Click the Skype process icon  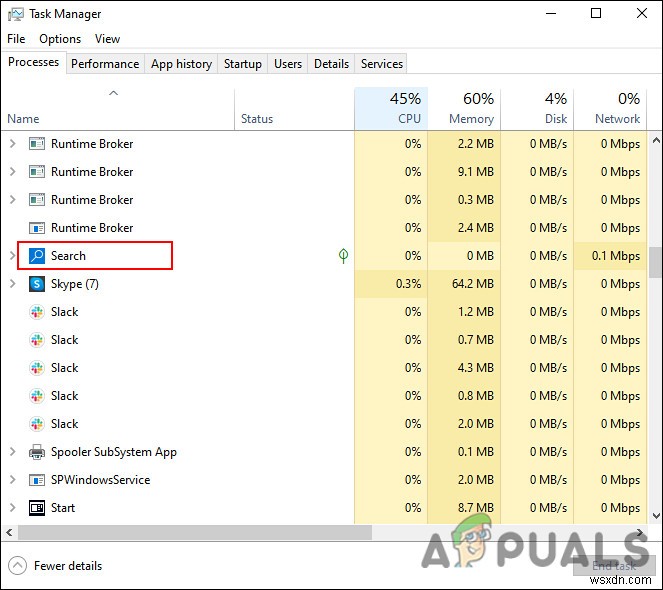(37, 284)
